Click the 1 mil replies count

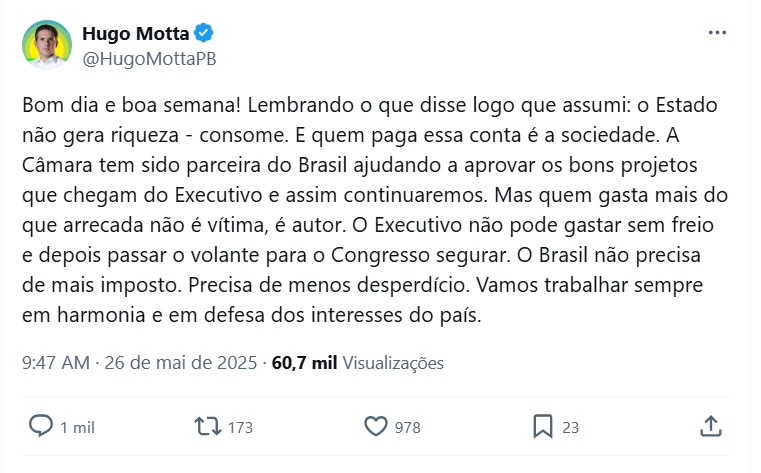pos(77,427)
